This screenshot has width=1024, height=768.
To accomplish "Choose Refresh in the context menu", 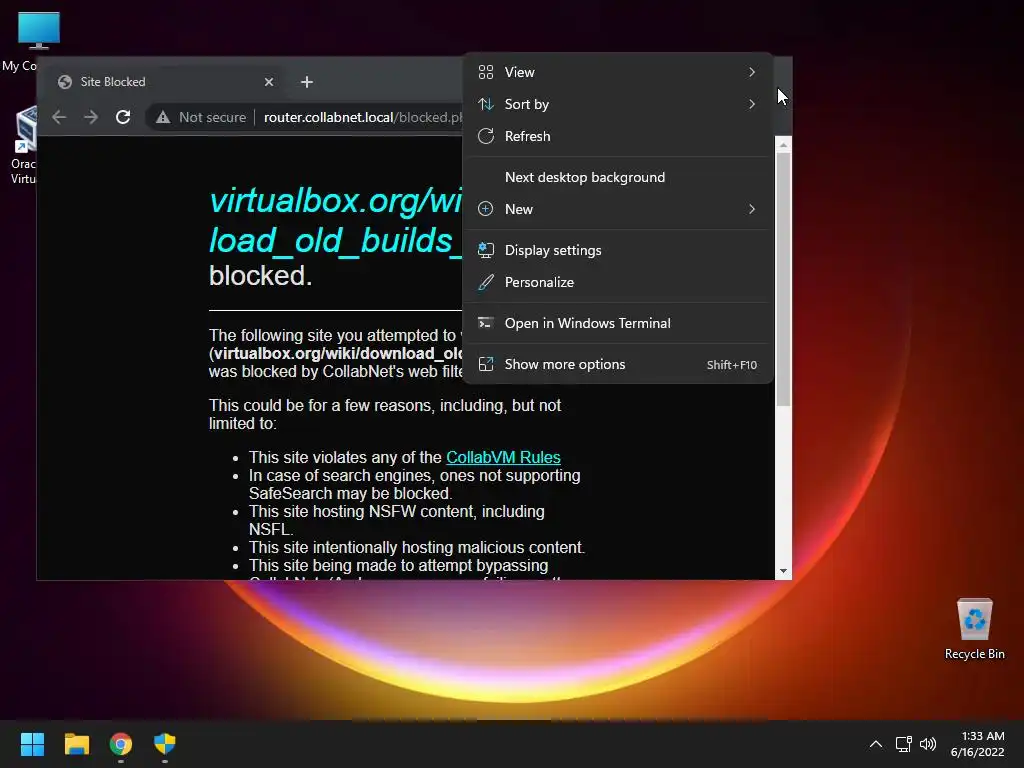I will (x=617, y=136).
